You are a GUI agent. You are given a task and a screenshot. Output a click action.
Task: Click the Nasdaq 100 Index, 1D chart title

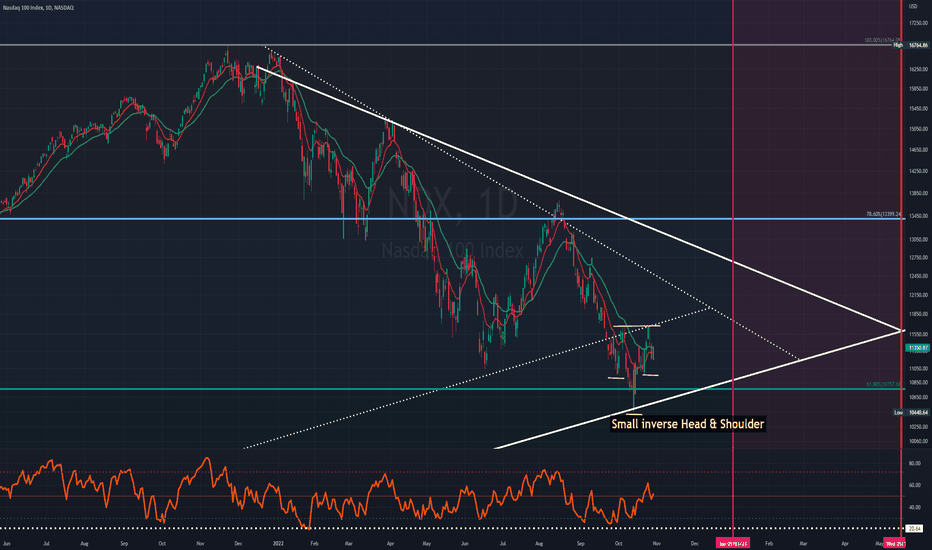39,8
